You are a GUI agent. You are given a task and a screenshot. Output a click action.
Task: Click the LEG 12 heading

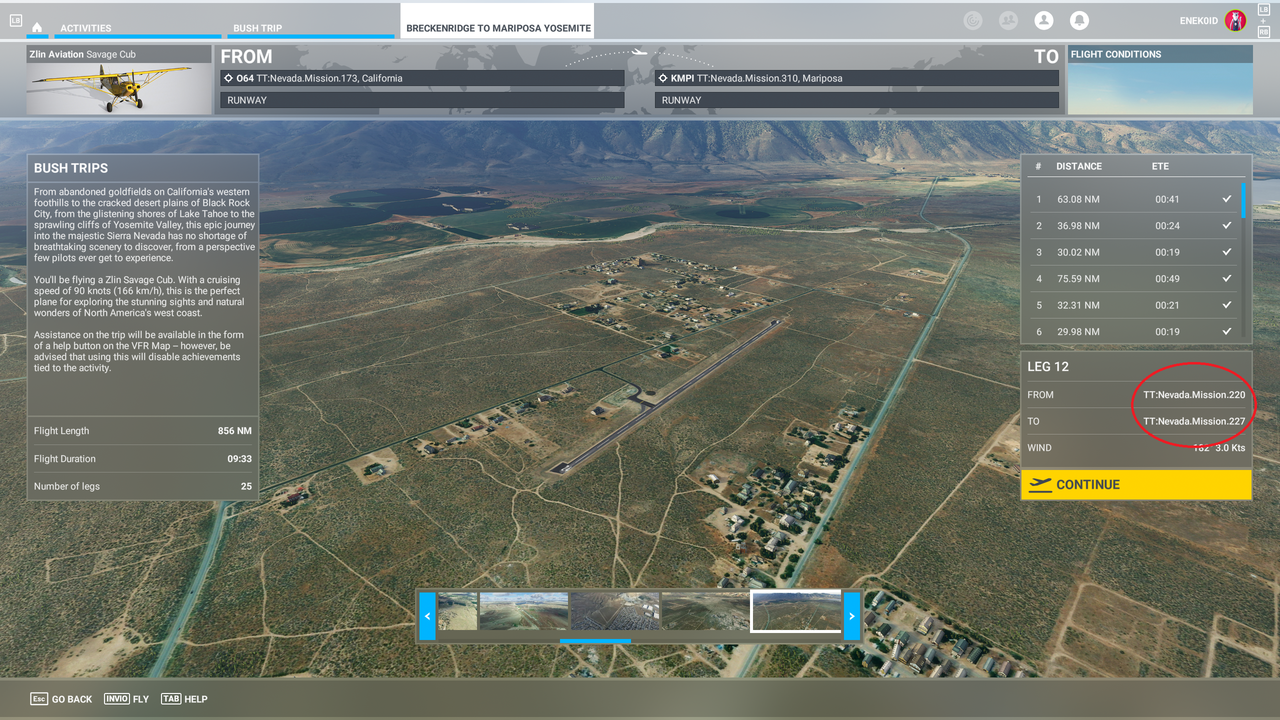[1048, 367]
